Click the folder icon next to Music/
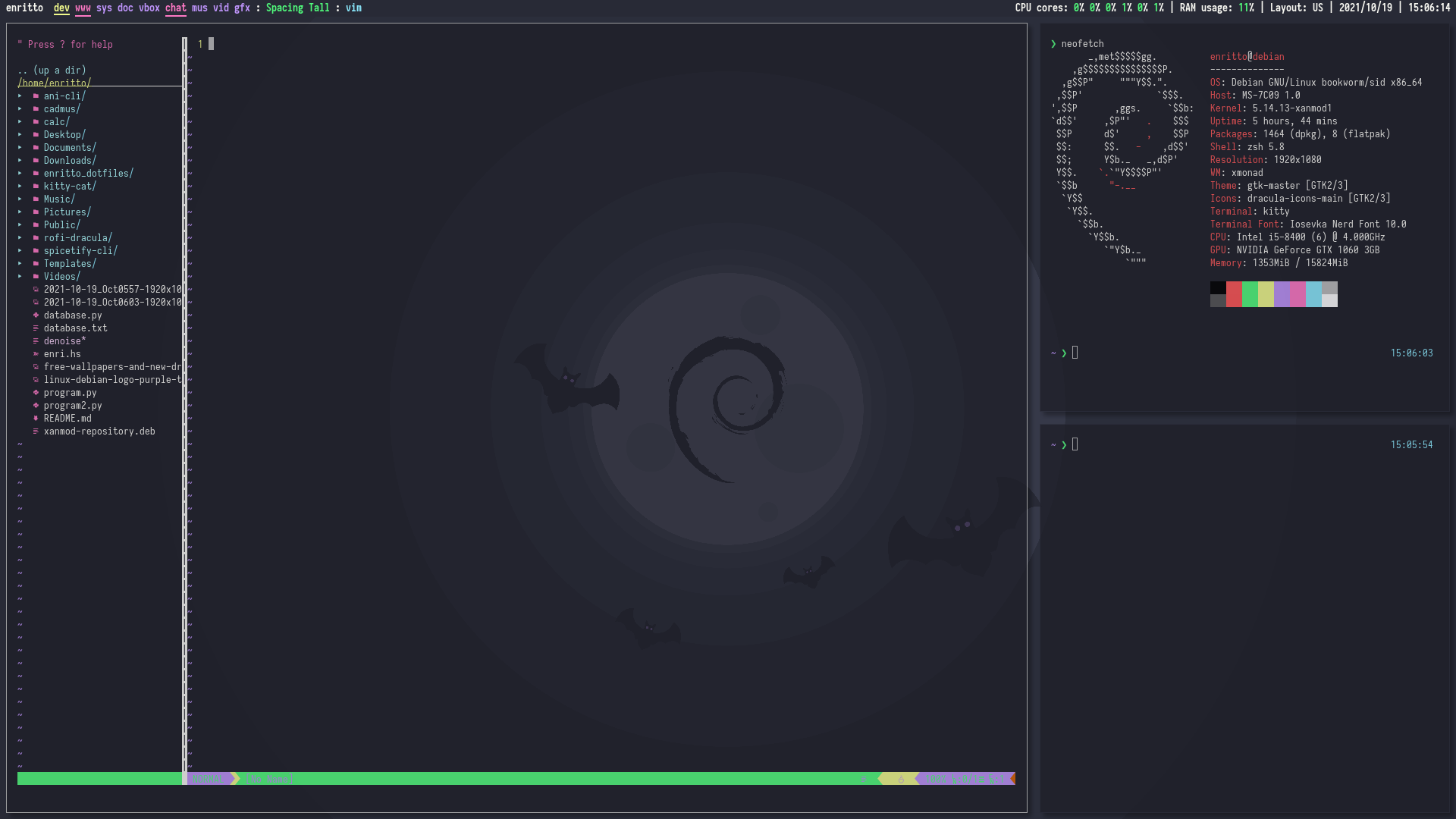The width and height of the screenshot is (1456, 819). click(x=36, y=199)
